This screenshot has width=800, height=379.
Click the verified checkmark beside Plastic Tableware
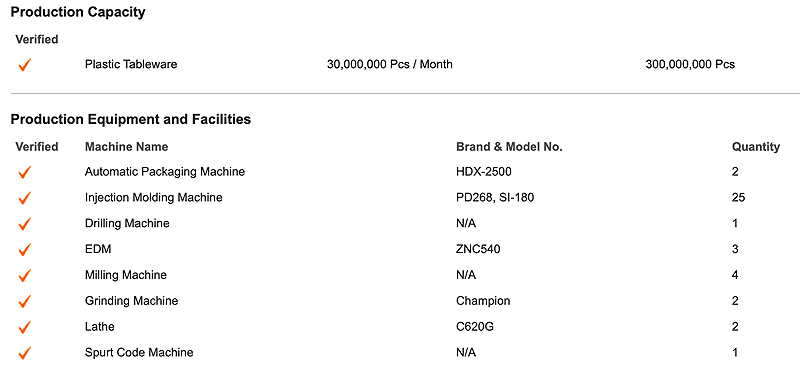[x=24, y=65]
